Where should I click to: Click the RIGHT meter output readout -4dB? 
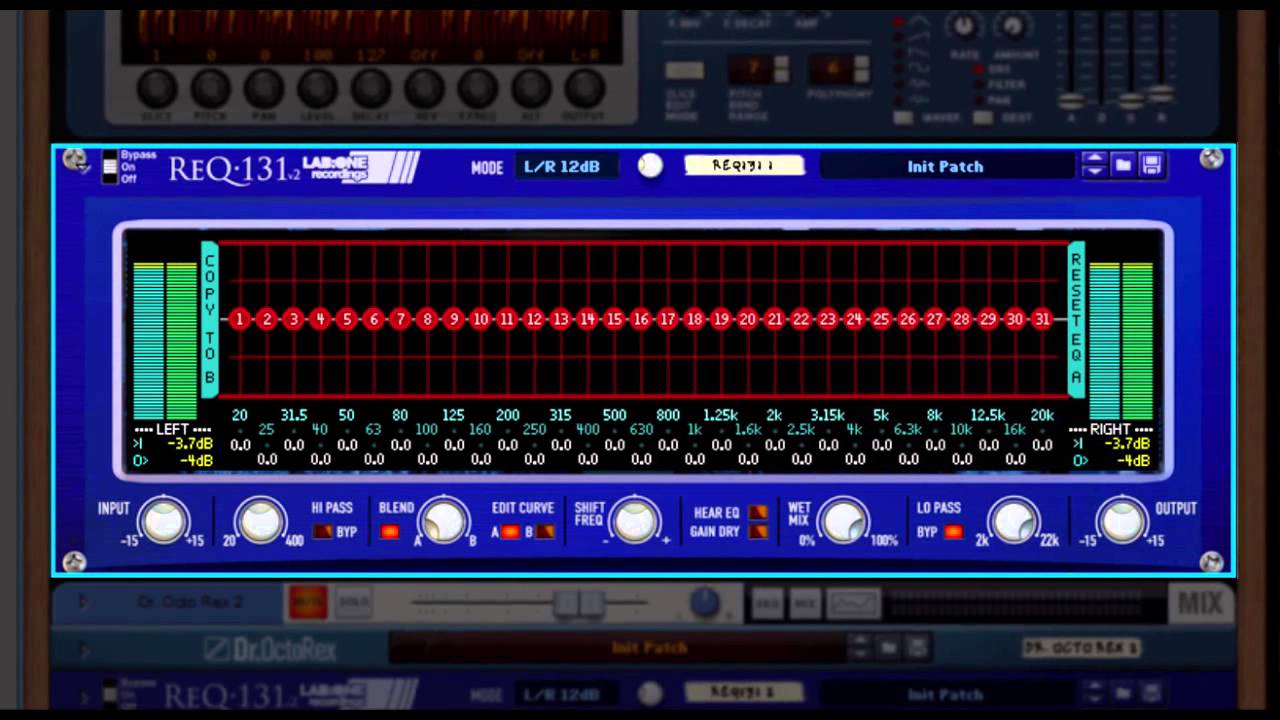click(x=1133, y=461)
